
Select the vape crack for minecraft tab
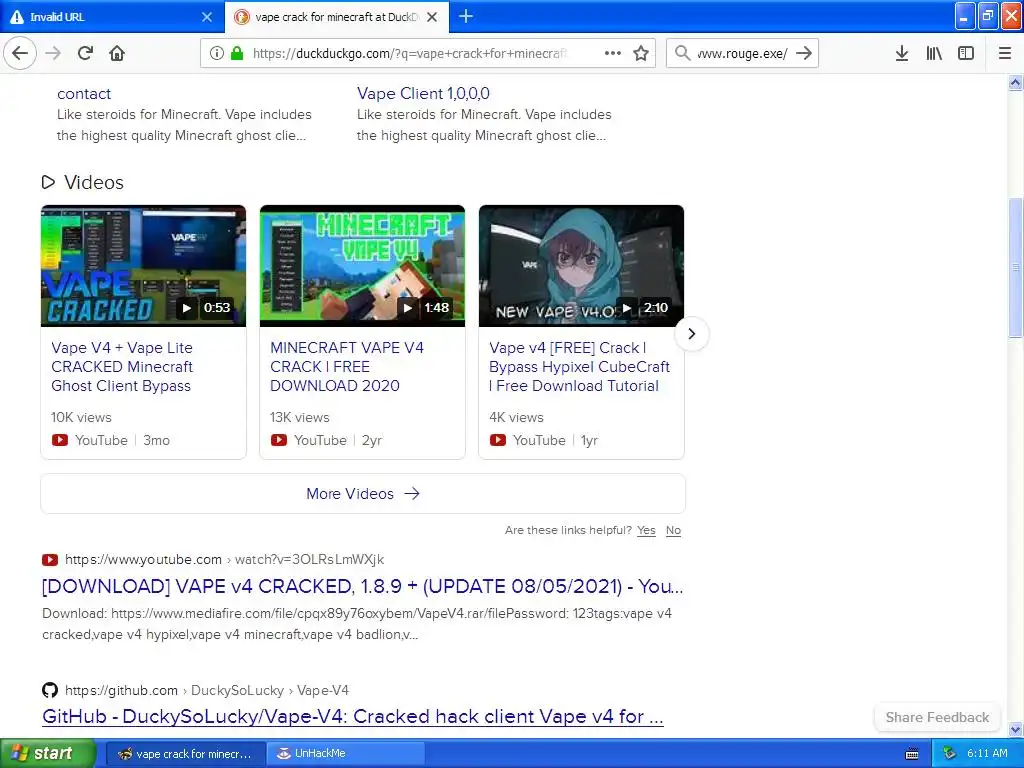336,17
